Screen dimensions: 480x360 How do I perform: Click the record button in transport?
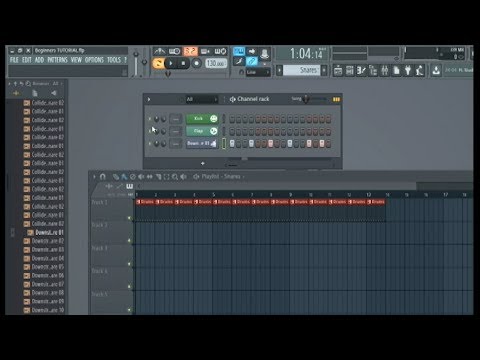pyautogui.click(x=196, y=63)
